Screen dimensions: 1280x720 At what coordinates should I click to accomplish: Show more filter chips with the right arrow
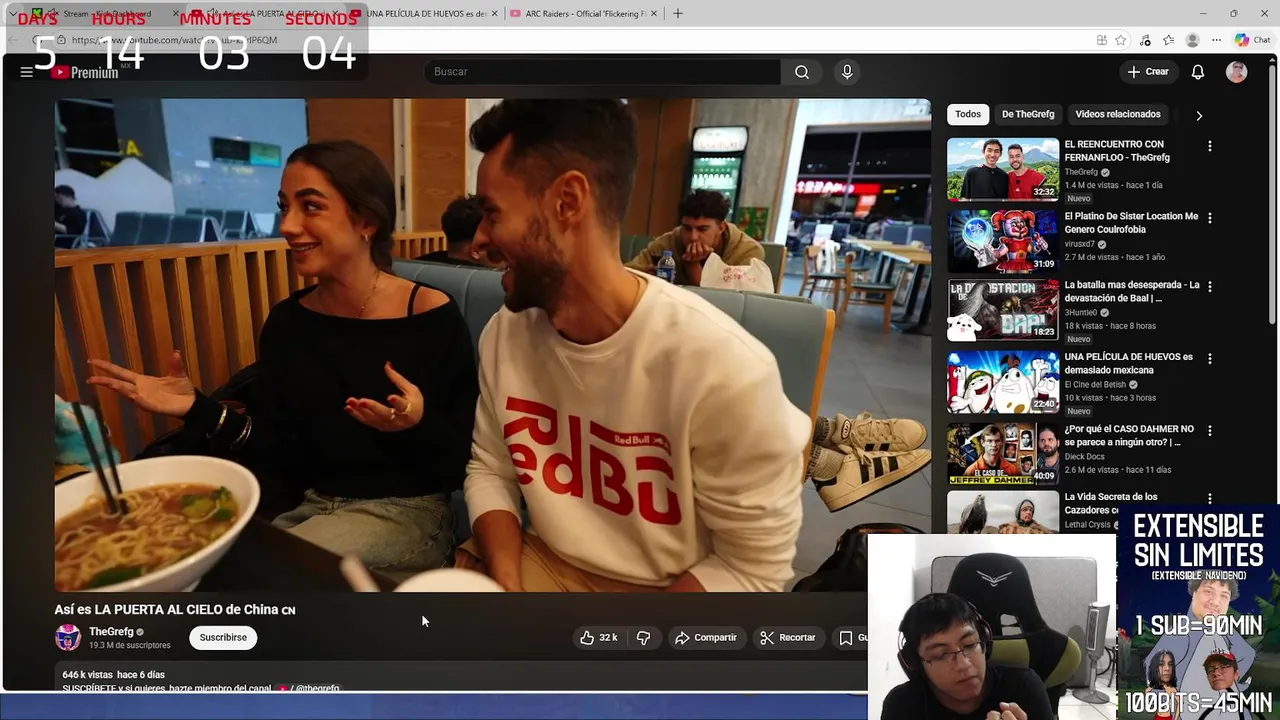click(x=1199, y=115)
